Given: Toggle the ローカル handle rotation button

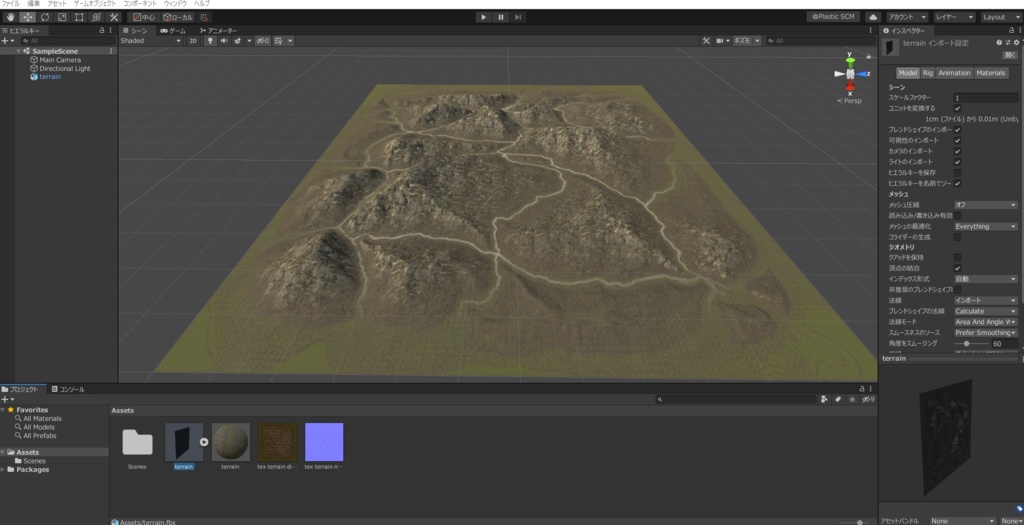Looking at the screenshot, I should click(178, 17).
